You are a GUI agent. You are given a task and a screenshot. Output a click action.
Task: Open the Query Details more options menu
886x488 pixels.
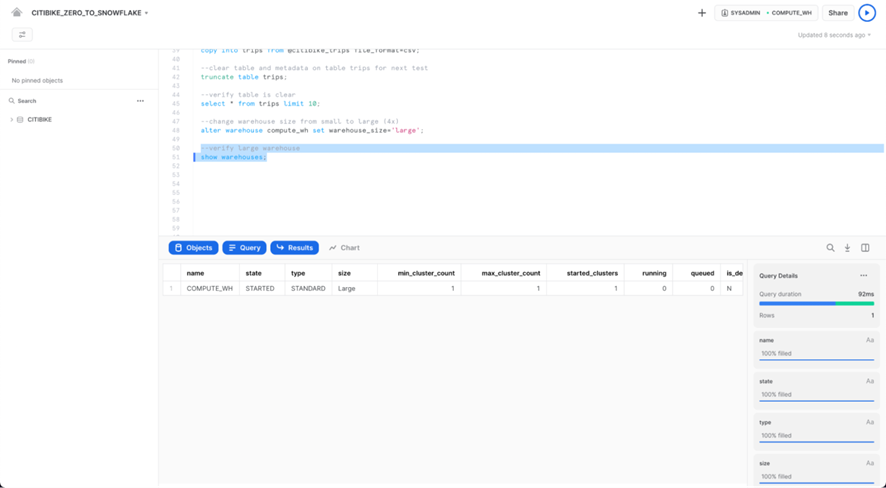click(864, 276)
